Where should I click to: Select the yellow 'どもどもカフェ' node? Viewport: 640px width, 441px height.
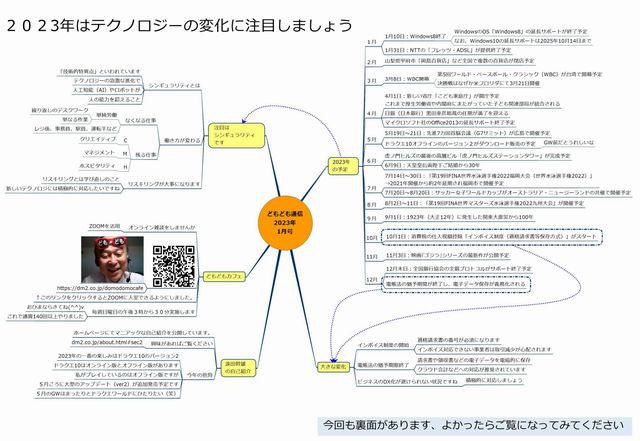(224, 276)
